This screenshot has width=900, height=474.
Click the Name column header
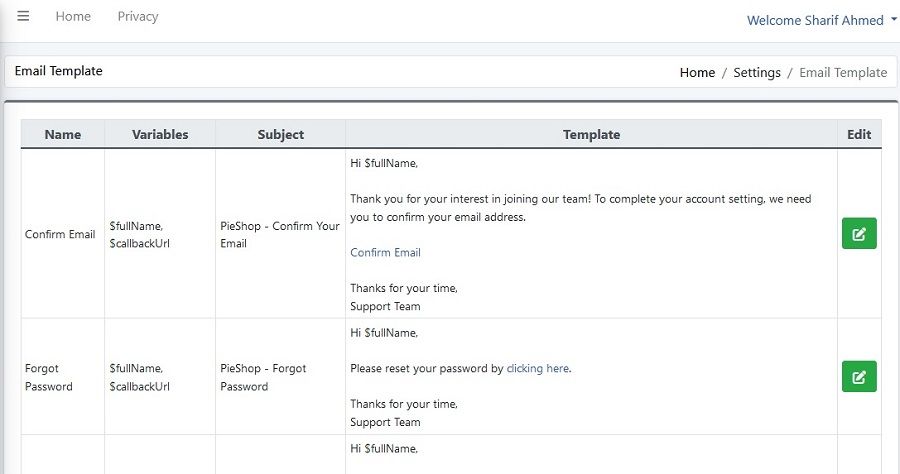[x=63, y=134]
